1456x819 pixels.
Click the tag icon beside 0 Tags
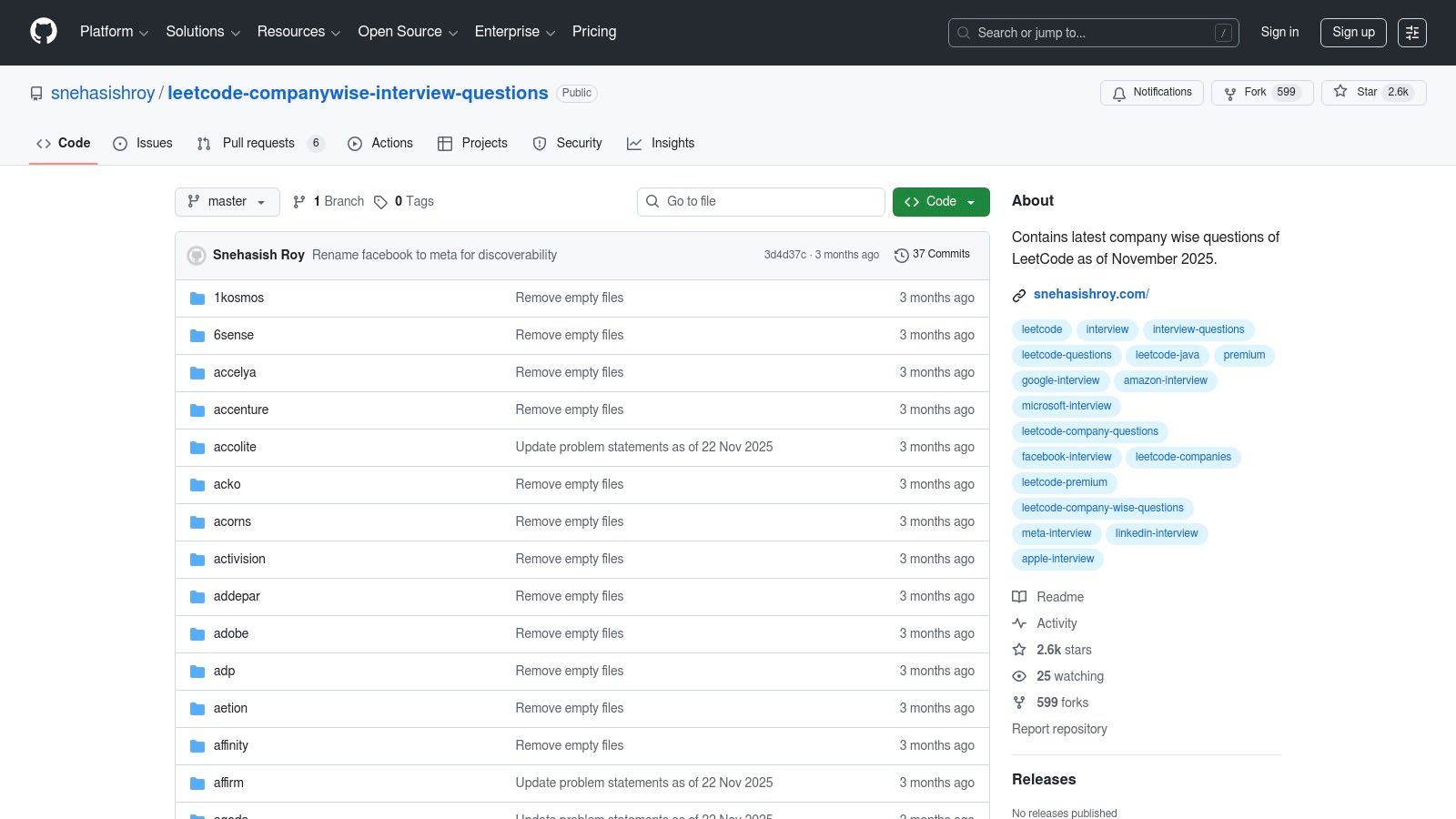381,201
